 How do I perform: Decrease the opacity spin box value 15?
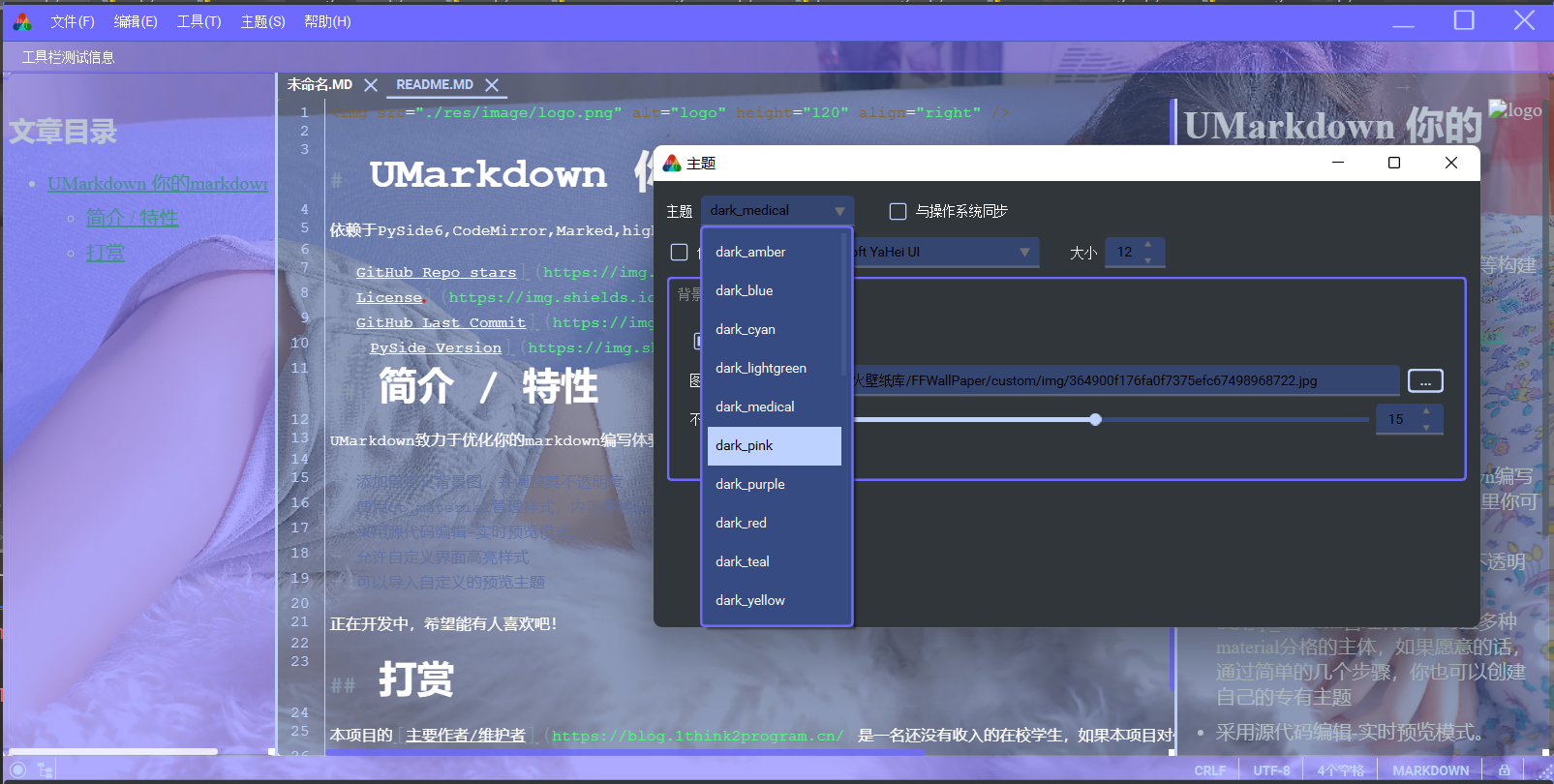(1426, 427)
